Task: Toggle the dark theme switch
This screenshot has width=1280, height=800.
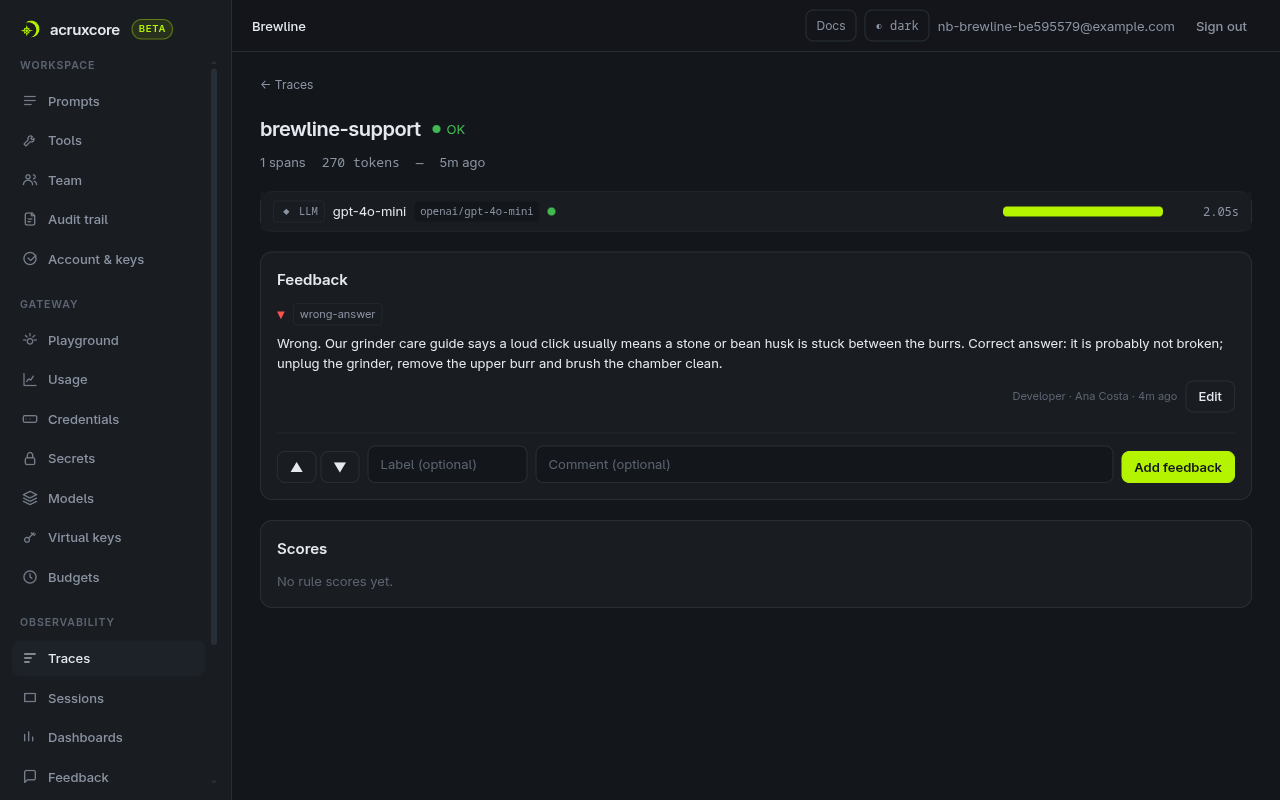Action: tap(897, 26)
